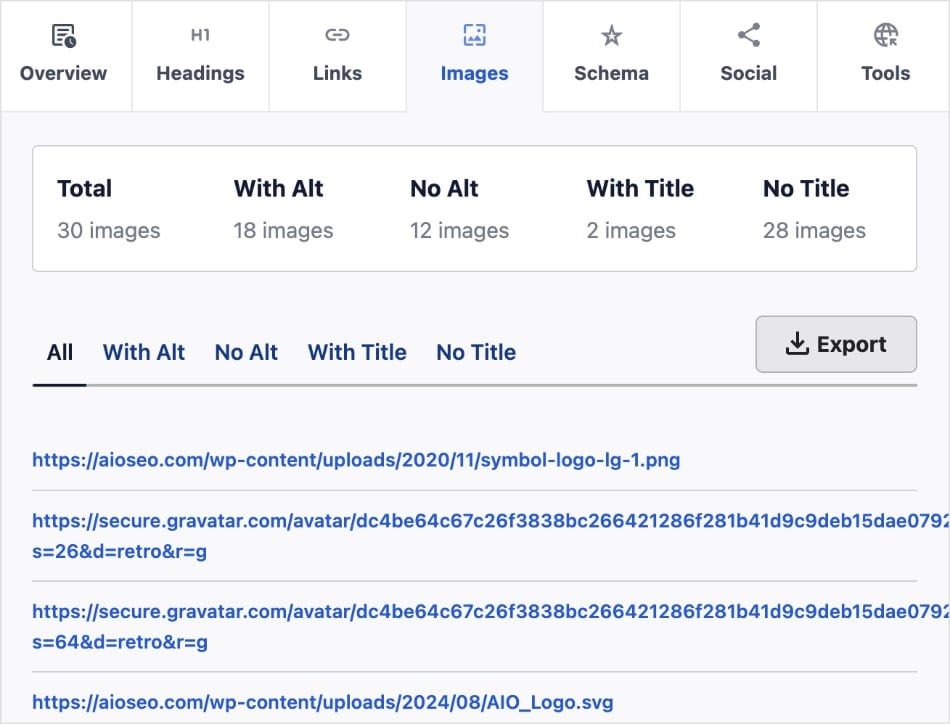Viewport: 950px width, 724px height.
Task: Select the All filter tab
Action: point(60,352)
